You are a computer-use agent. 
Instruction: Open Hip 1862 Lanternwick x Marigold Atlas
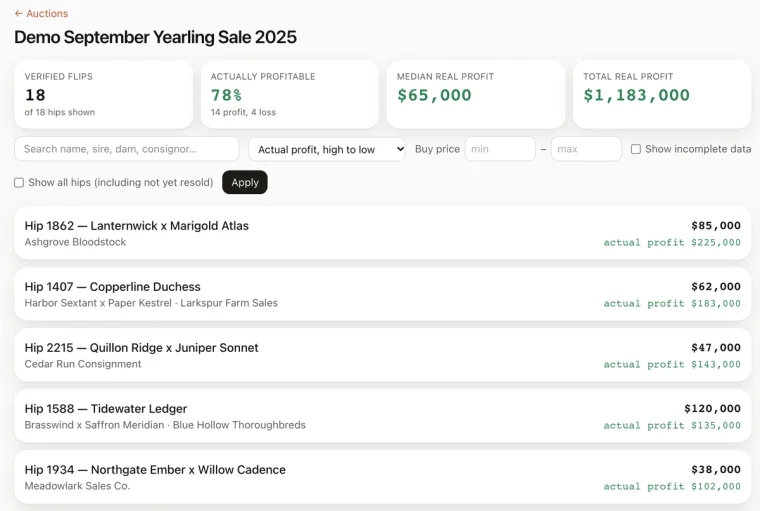(382, 233)
